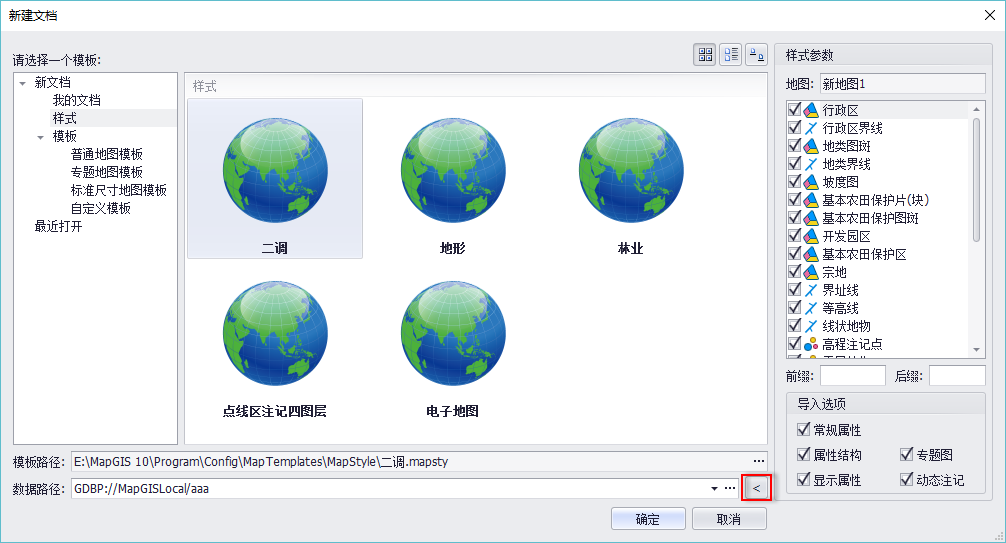Click the 开发园区 polygon layer icon
1006x543 pixels.
click(811, 236)
